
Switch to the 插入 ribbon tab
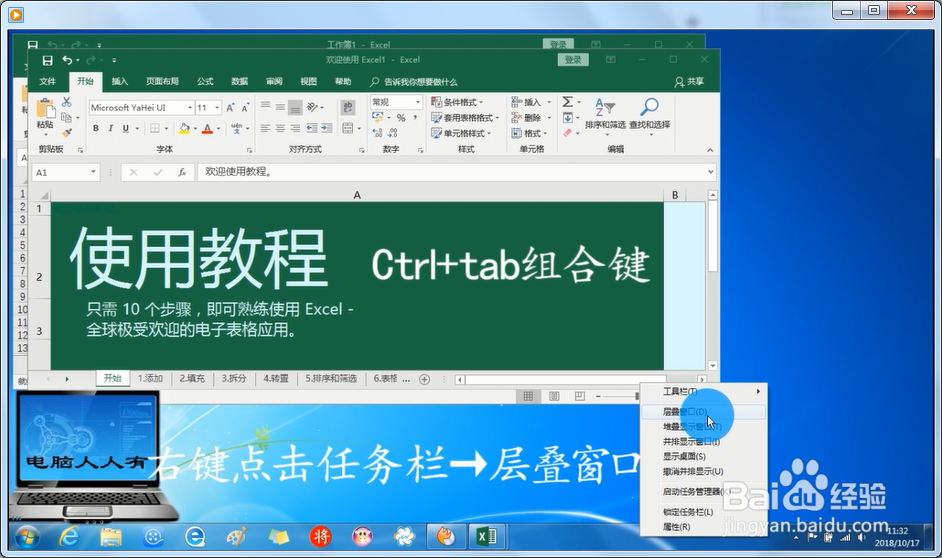(x=120, y=82)
